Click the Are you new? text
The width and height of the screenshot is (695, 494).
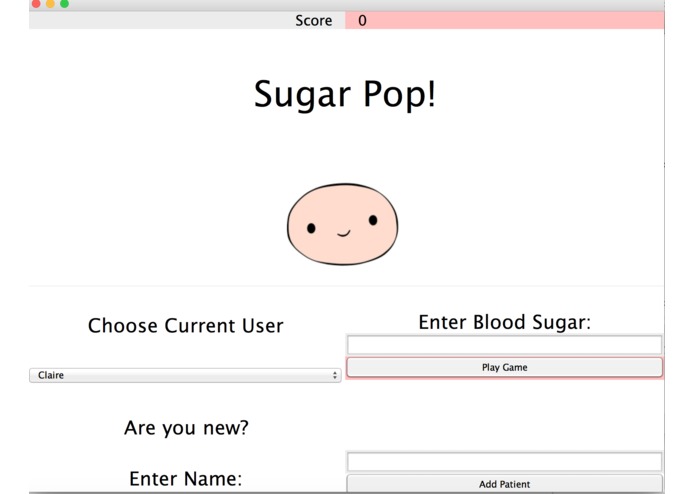tap(186, 428)
